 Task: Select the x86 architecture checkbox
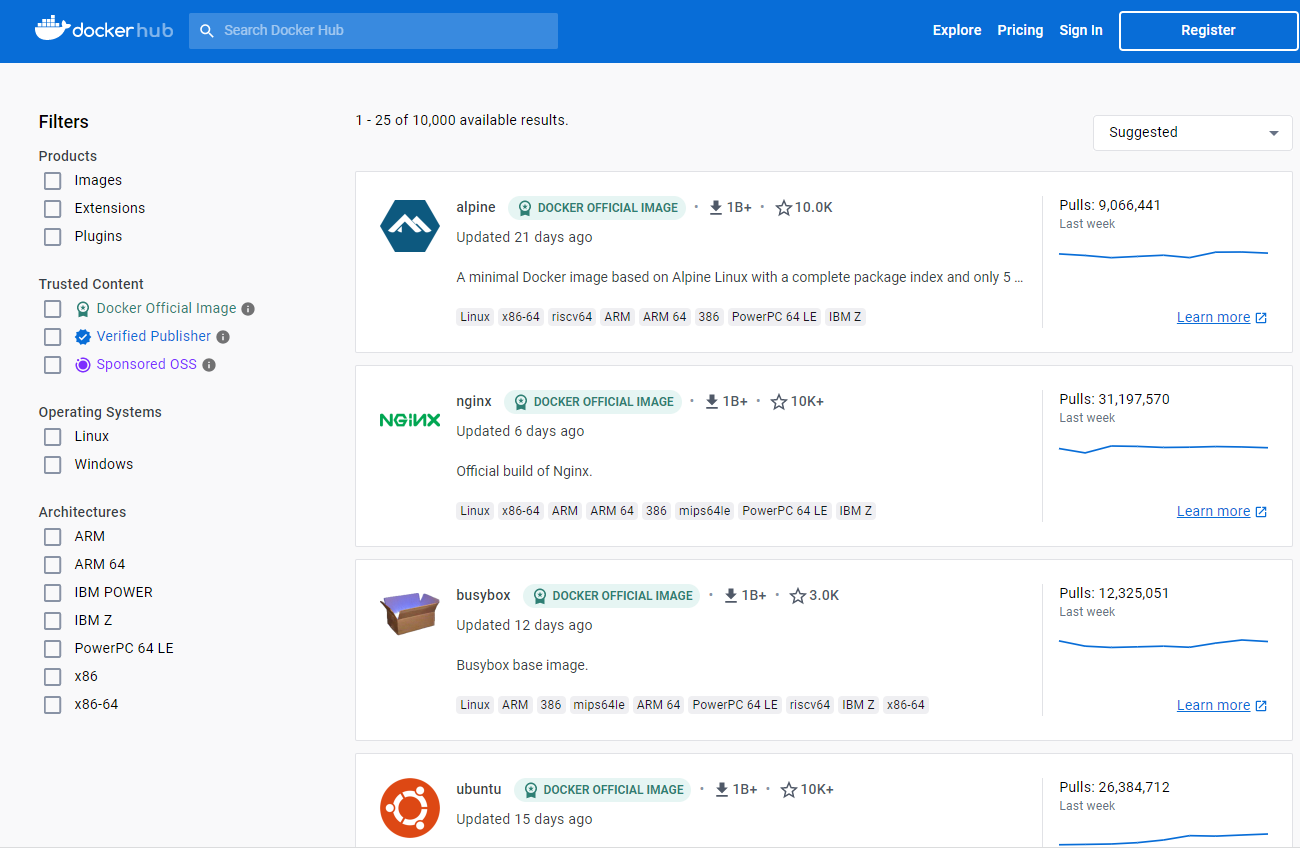(x=53, y=677)
